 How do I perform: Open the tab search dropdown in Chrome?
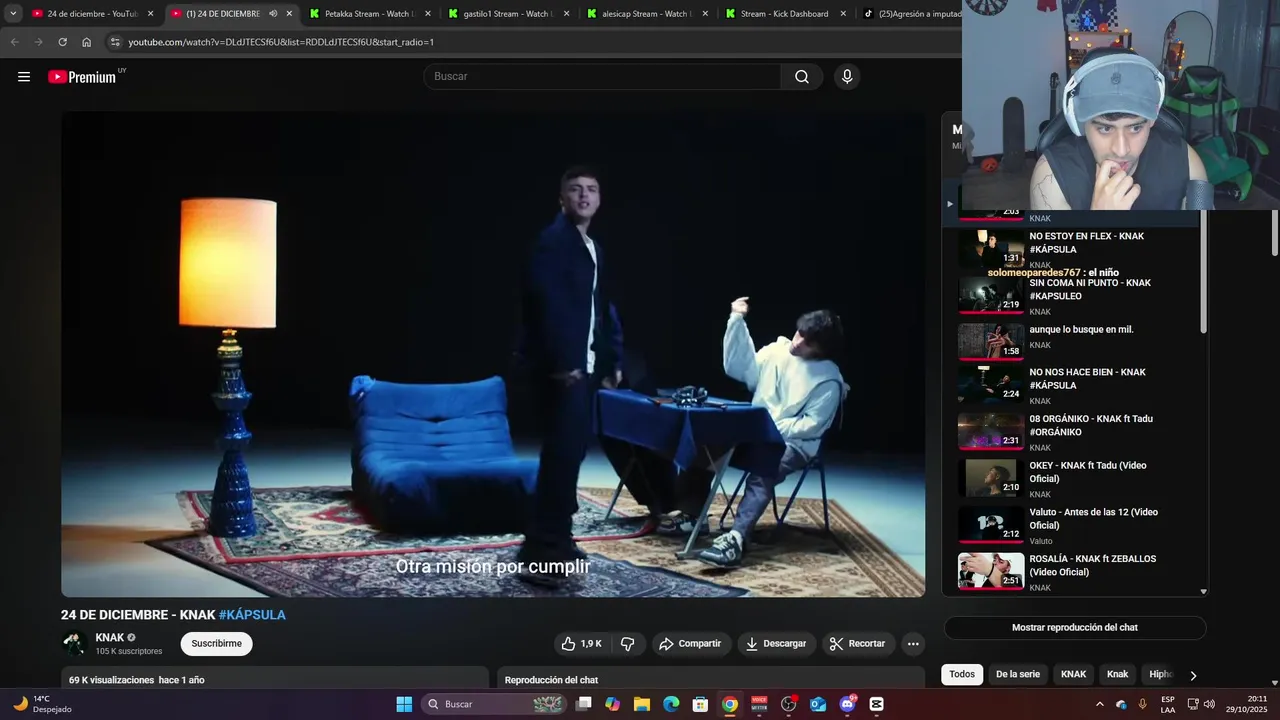point(13,14)
